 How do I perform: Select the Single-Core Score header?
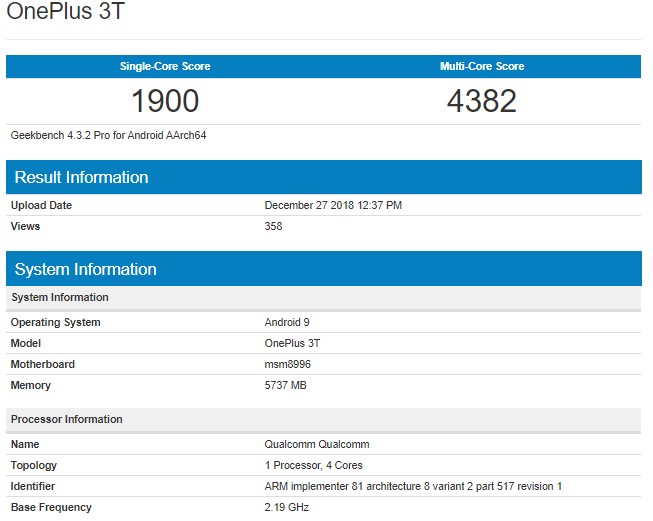pos(165,66)
